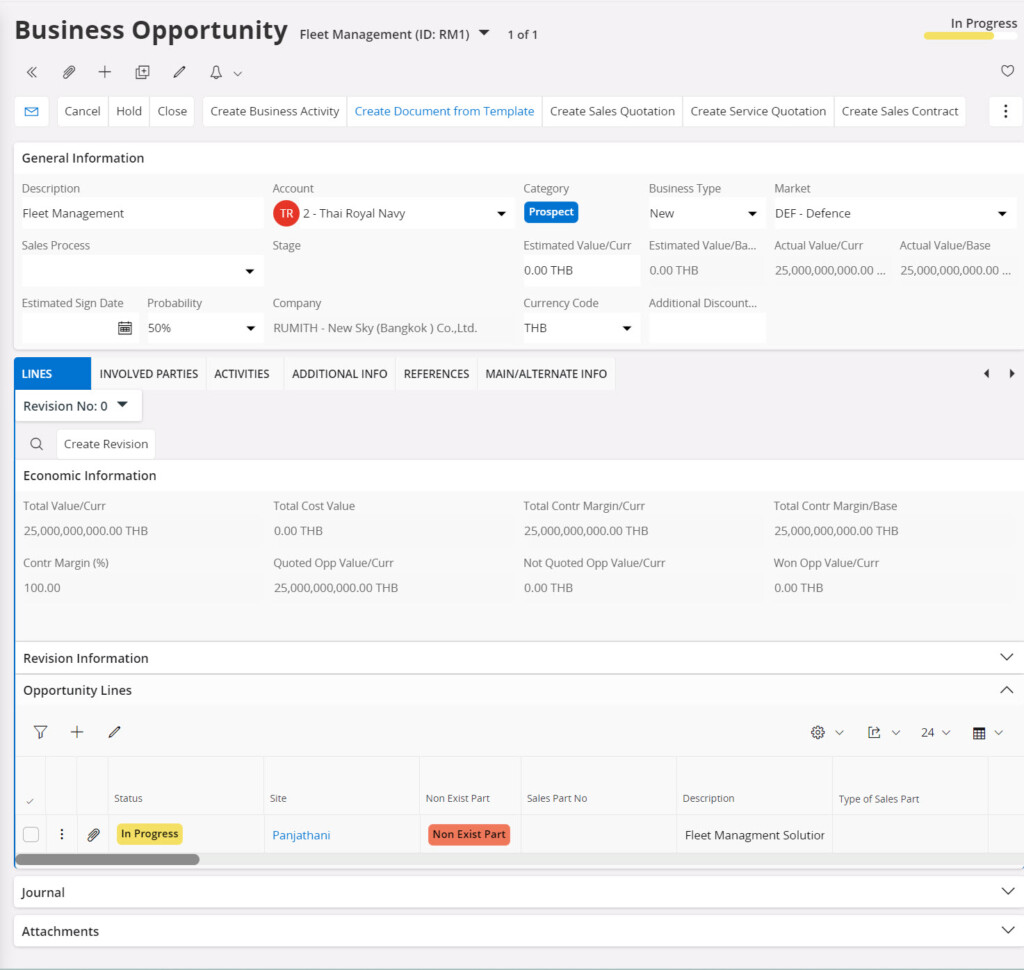Click the filter icon in Opportunity Lines
Image resolution: width=1024 pixels, height=970 pixels.
click(40, 732)
